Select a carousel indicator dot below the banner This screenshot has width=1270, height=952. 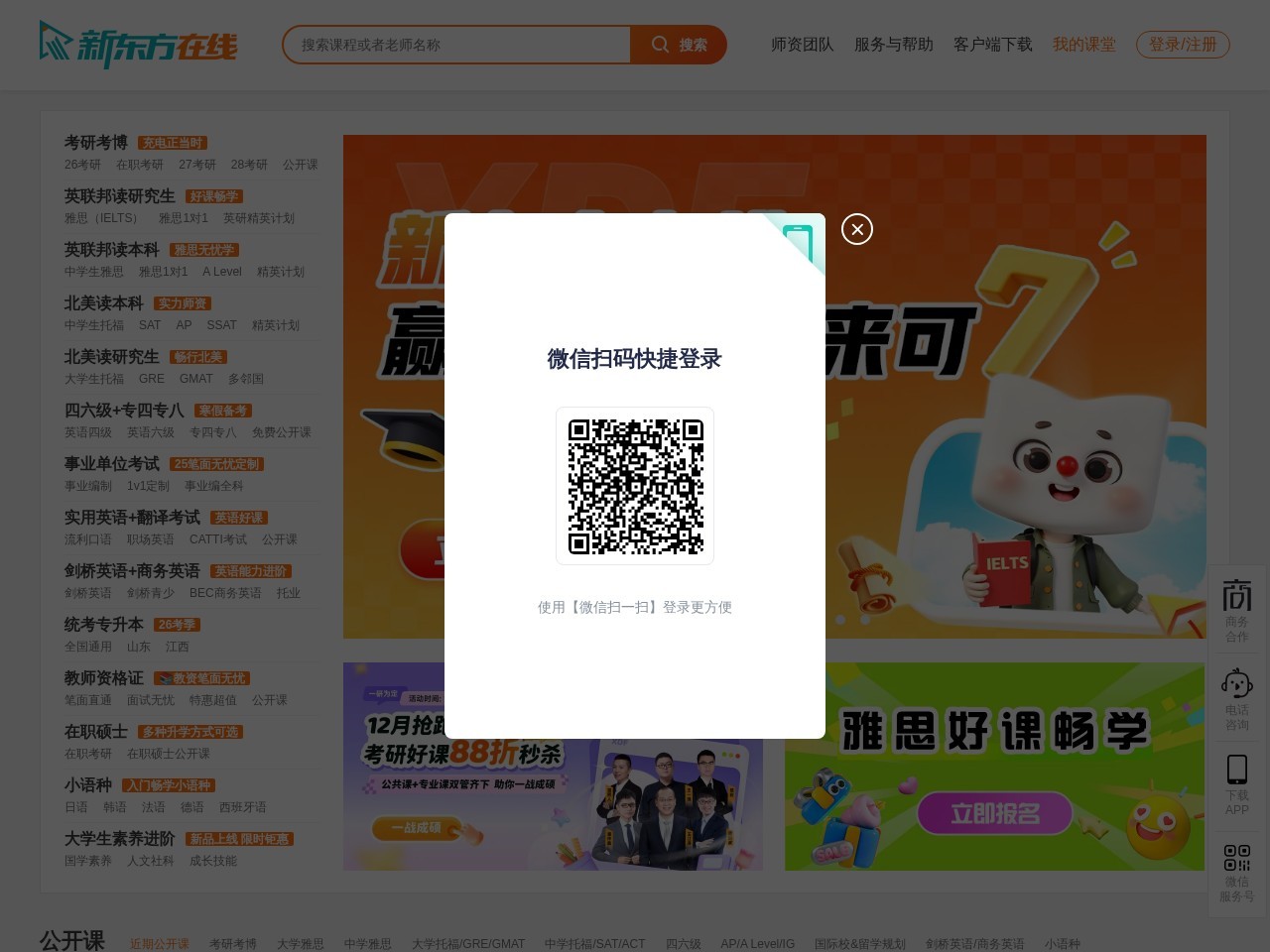pos(841,620)
